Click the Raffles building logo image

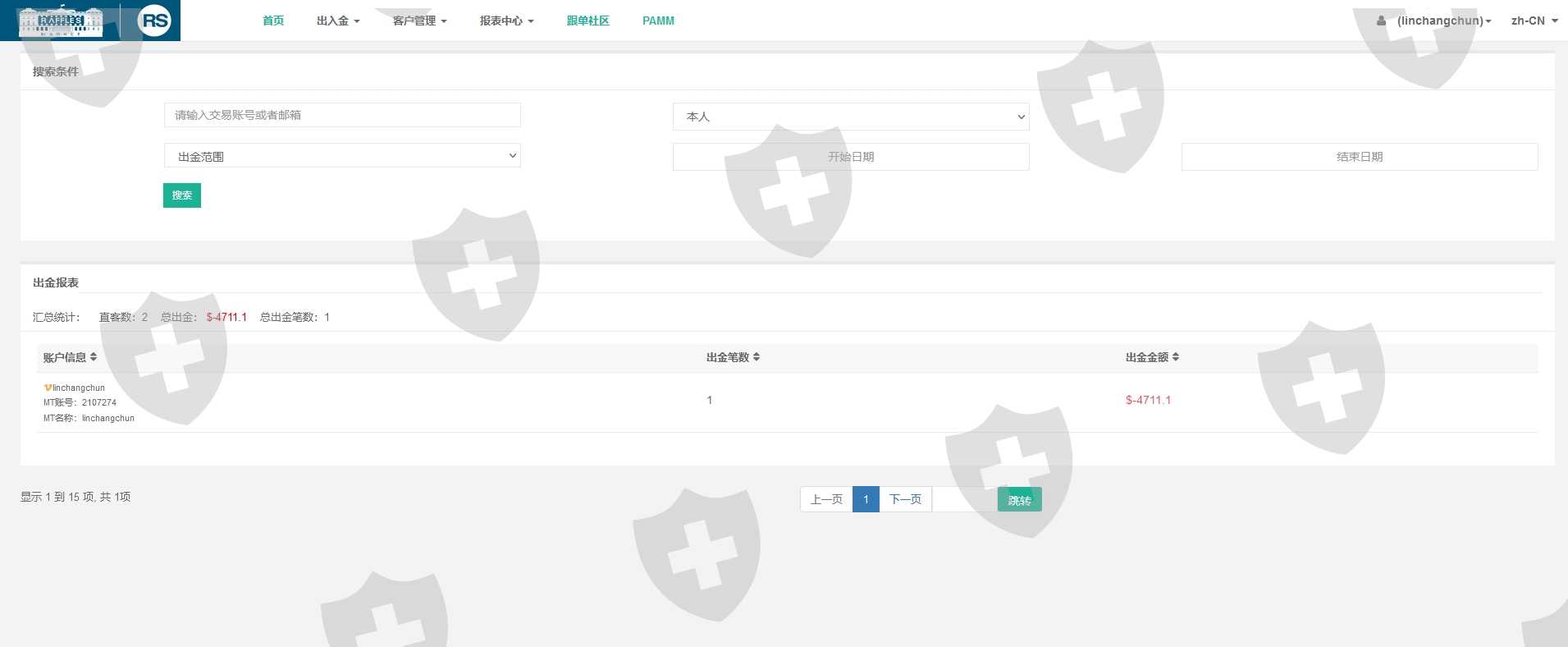[x=61, y=21]
